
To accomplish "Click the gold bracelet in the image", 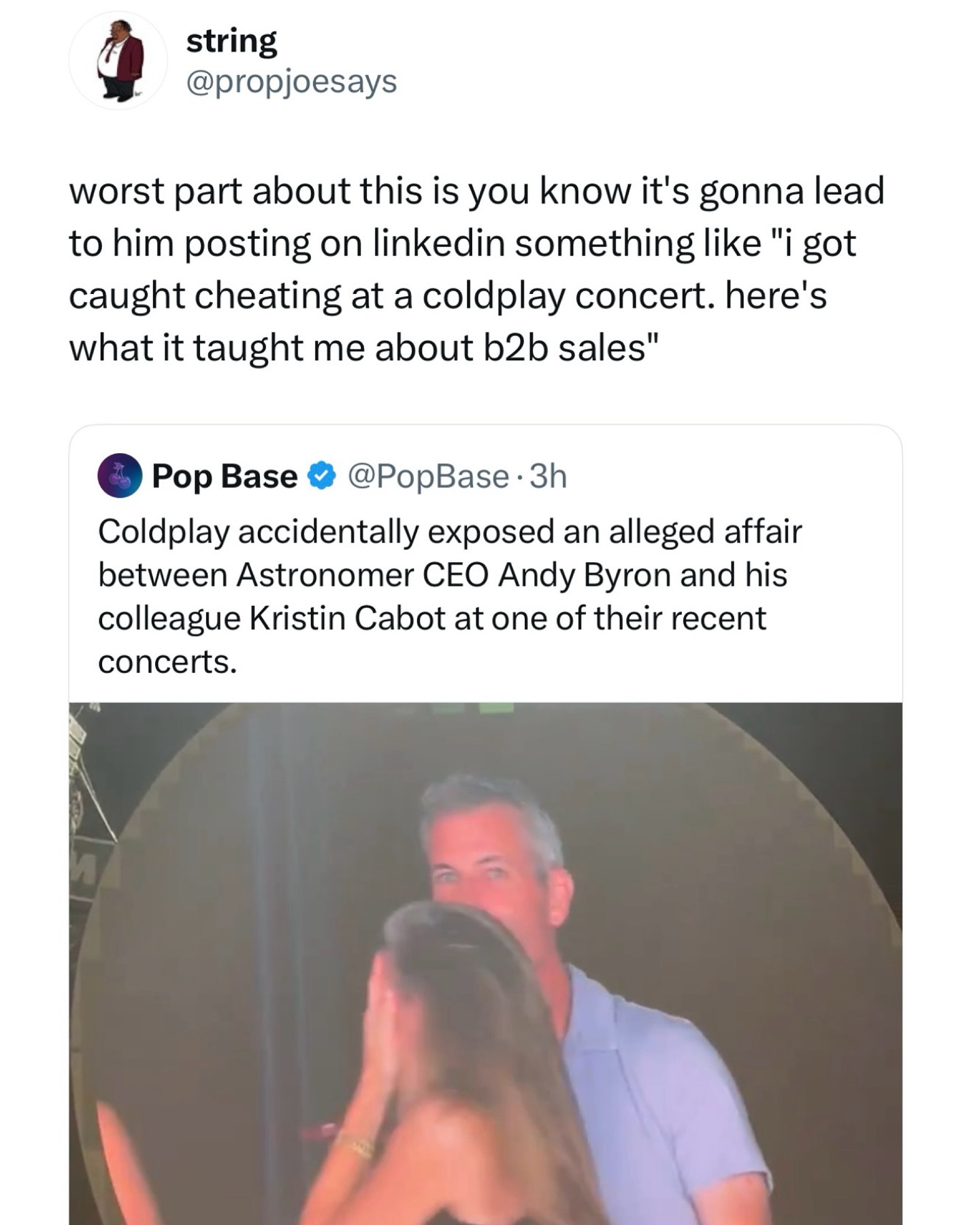I will (x=355, y=1146).
